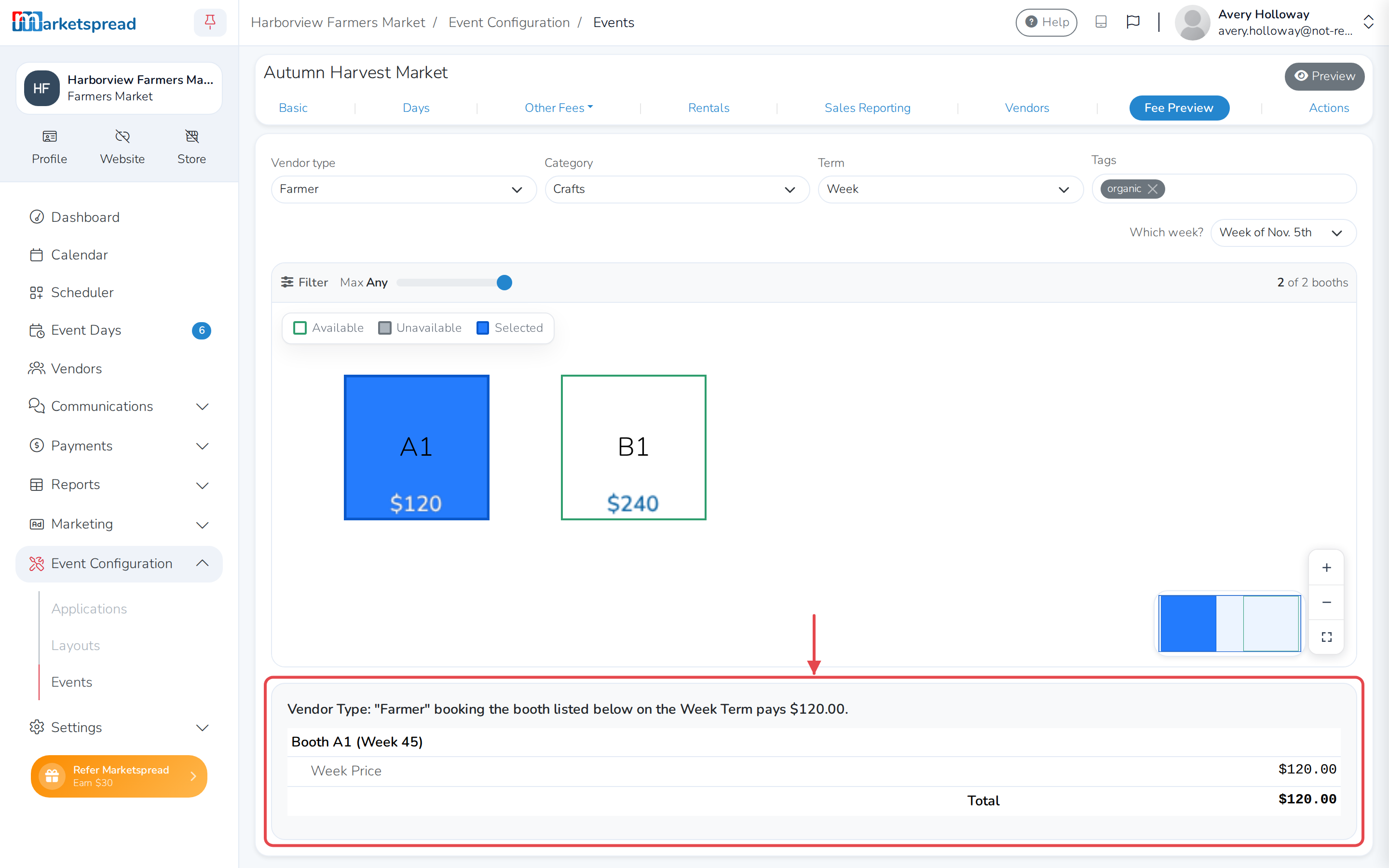Open the Website icon shortcut
1389x868 pixels.
tap(122, 136)
